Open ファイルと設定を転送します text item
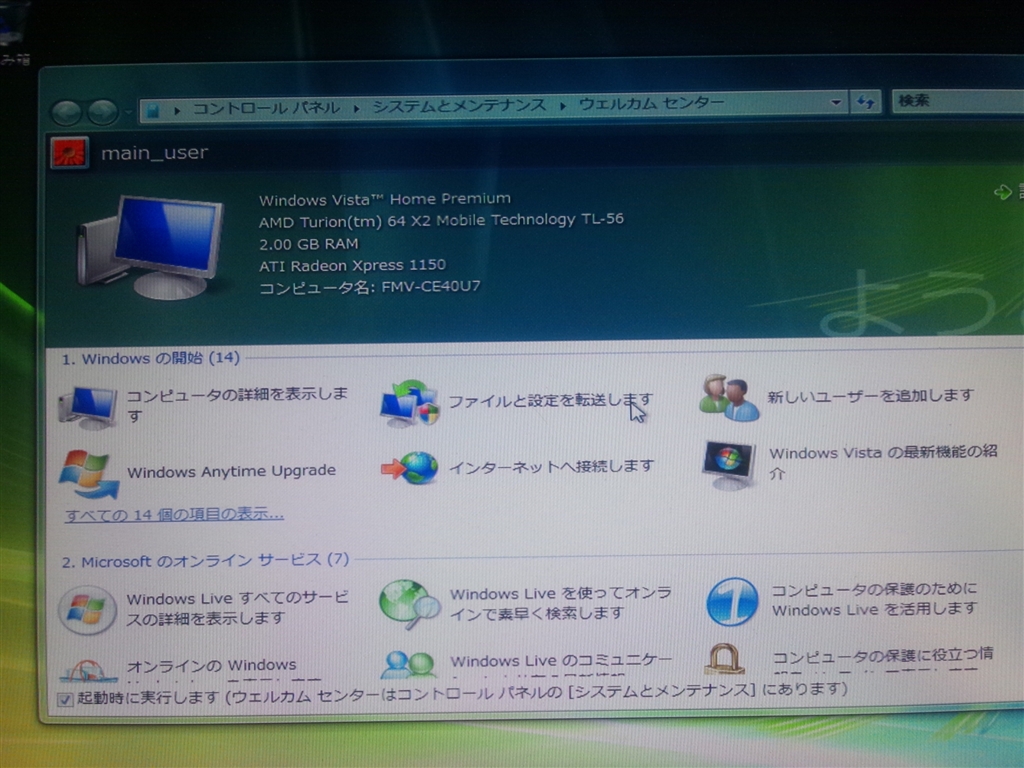 pyautogui.click(x=550, y=400)
